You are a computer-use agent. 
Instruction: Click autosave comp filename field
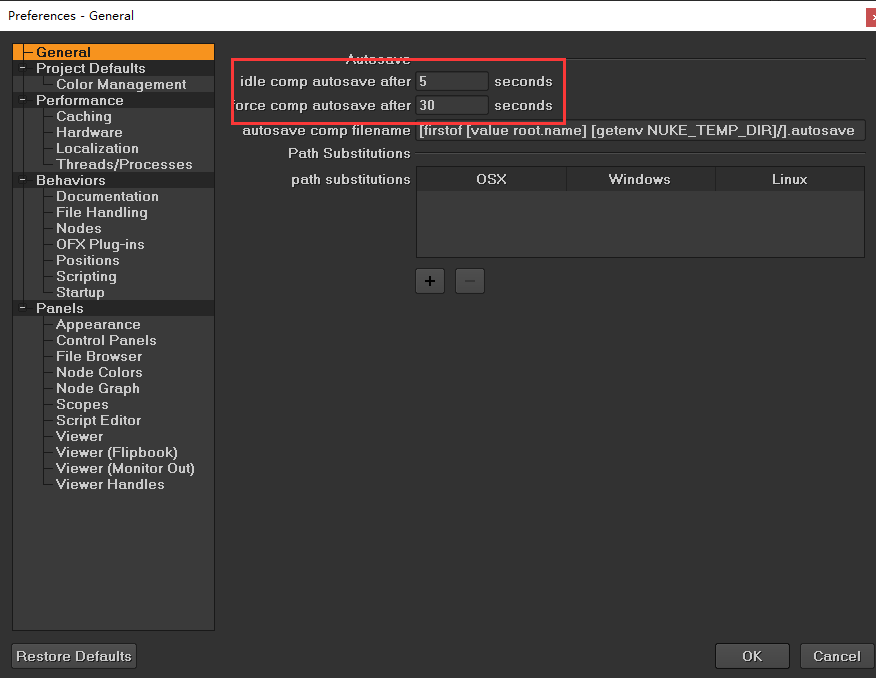click(x=640, y=130)
